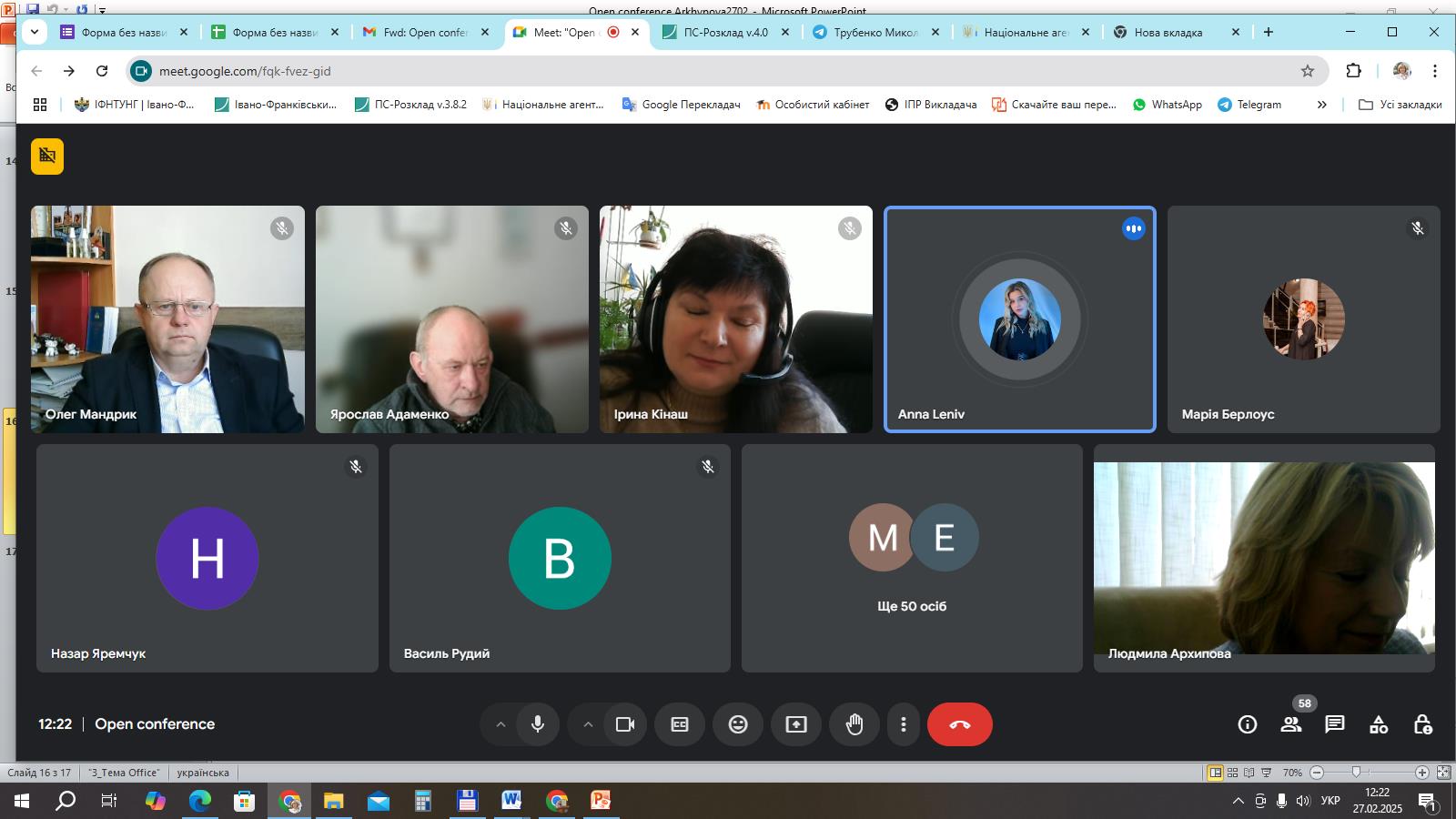Open the three-dot more options menu
The image size is (1456, 819).
pos(903,724)
